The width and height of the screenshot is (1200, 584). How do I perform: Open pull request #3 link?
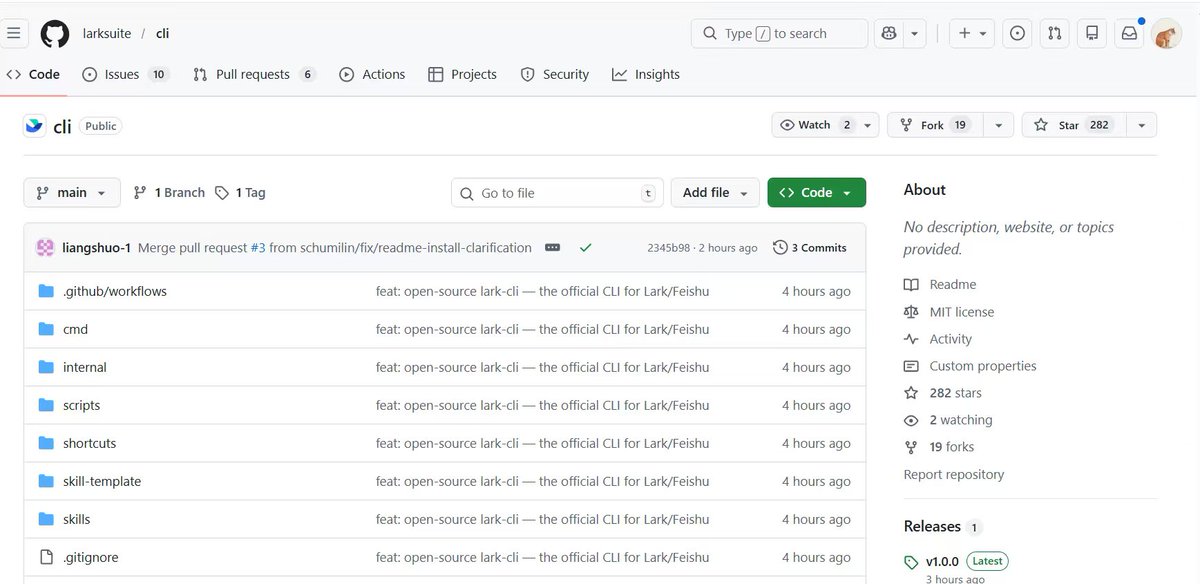(258, 248)
